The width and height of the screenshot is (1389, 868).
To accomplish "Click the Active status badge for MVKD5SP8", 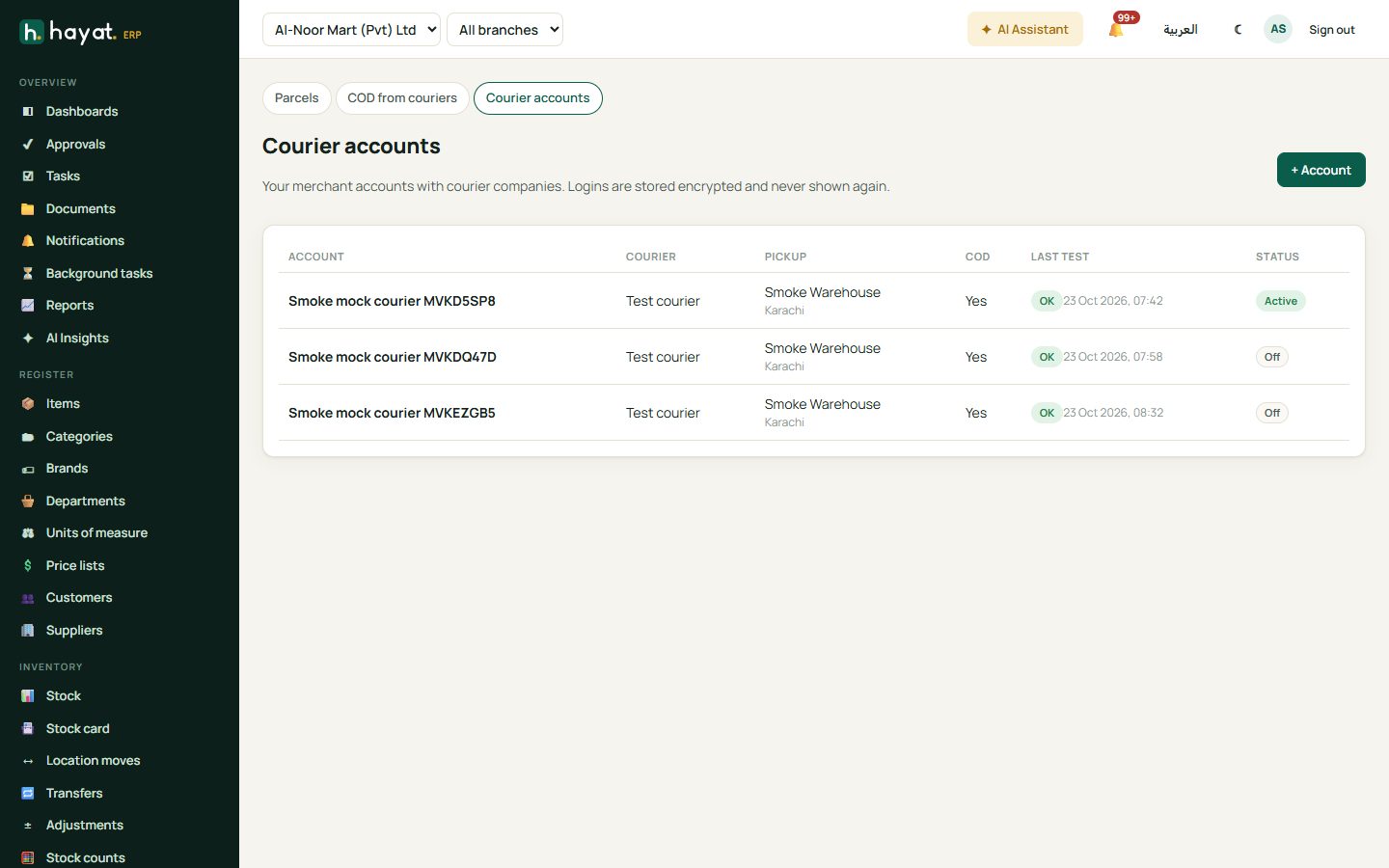I will [1281, 301].
